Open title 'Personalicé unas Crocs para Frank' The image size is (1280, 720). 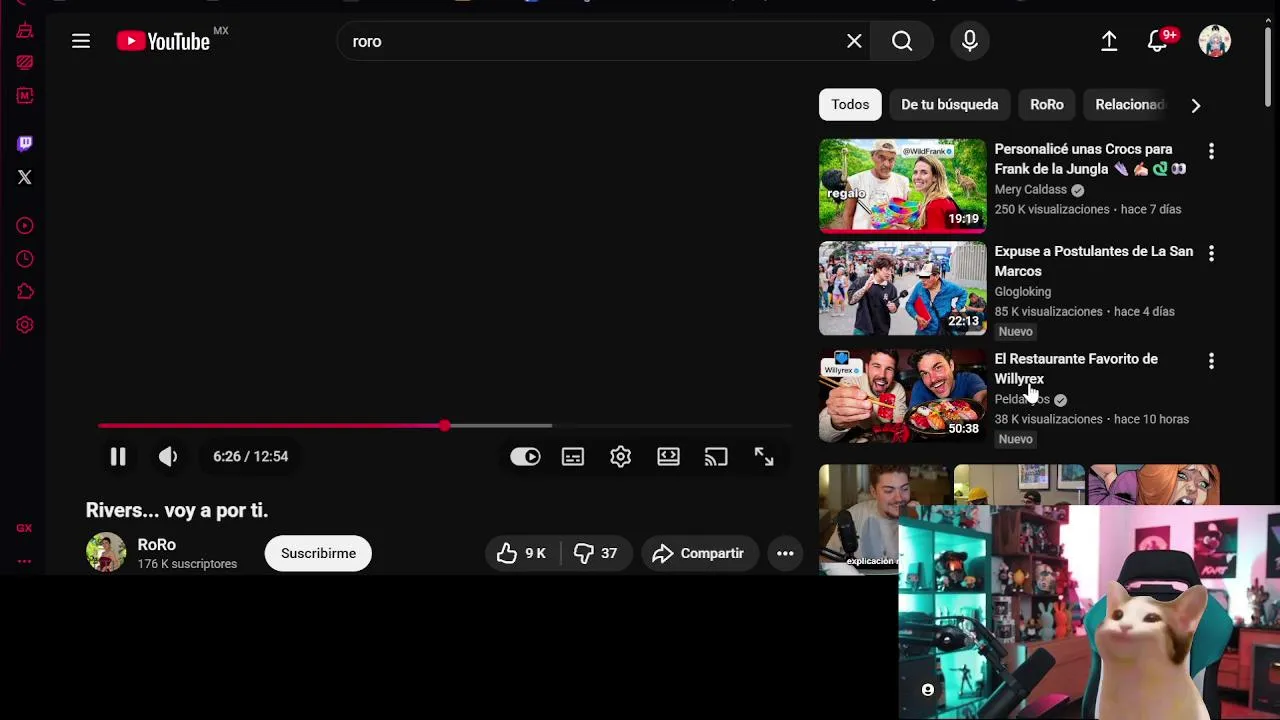click(x=1090, y=159)
